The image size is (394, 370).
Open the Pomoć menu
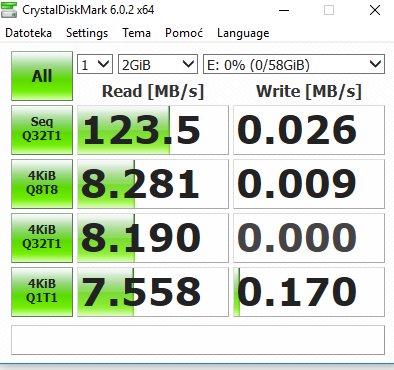(184, 33)
